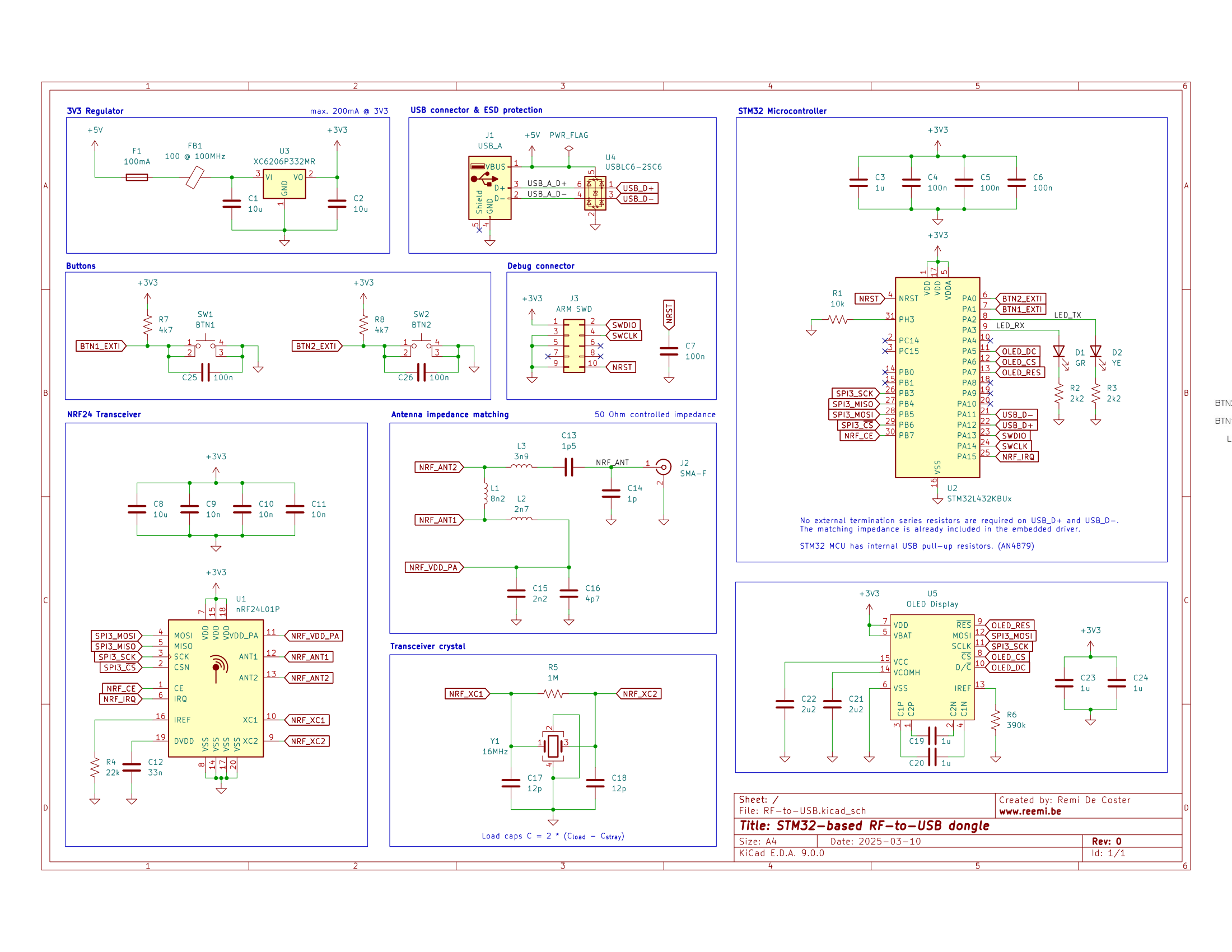The image size is (1232, 952).
Task: Click the F1 100mA fuse symbol
Action: (x=137, y=177)
